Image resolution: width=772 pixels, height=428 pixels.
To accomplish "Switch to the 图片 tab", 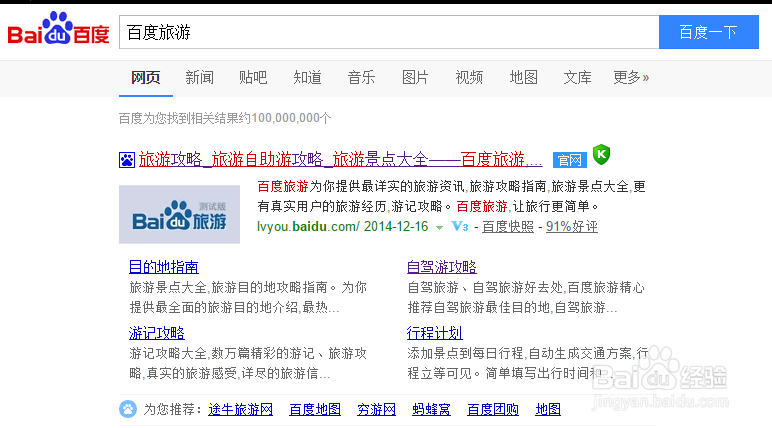I will [x=415, y=77].
